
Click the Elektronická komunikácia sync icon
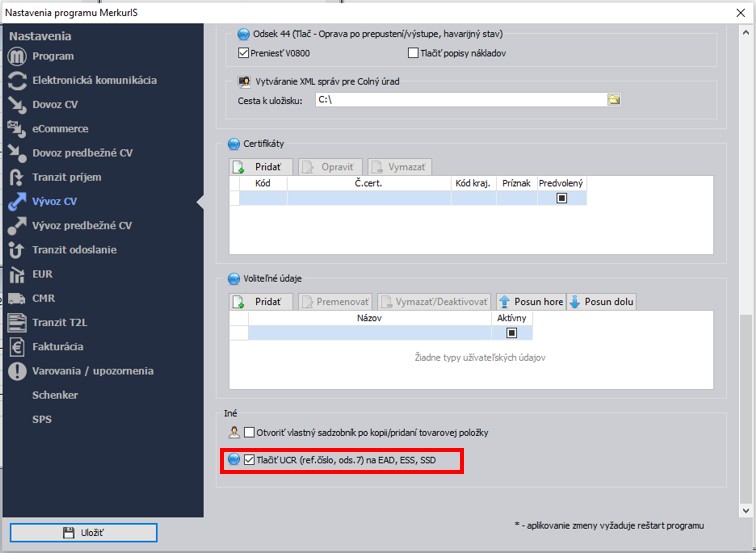point(17,81)
